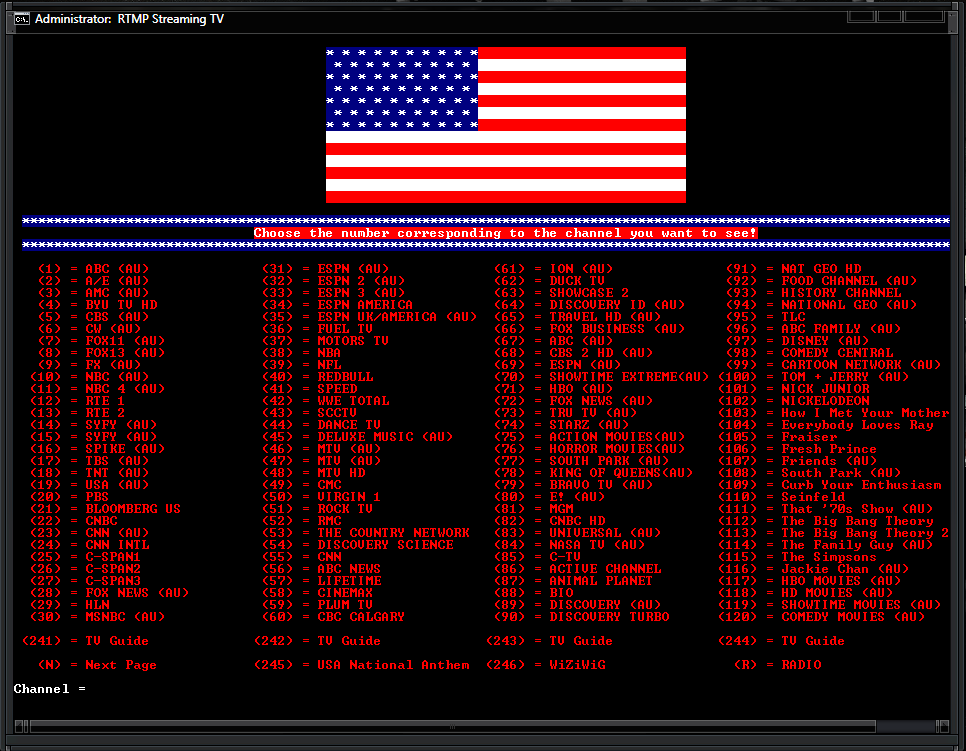Image resolution: width=966 pixels, height=751 pixels.
Task: Click the (35) ESPN UK/AMERICA (AU) row
Action: coord(370,317)
